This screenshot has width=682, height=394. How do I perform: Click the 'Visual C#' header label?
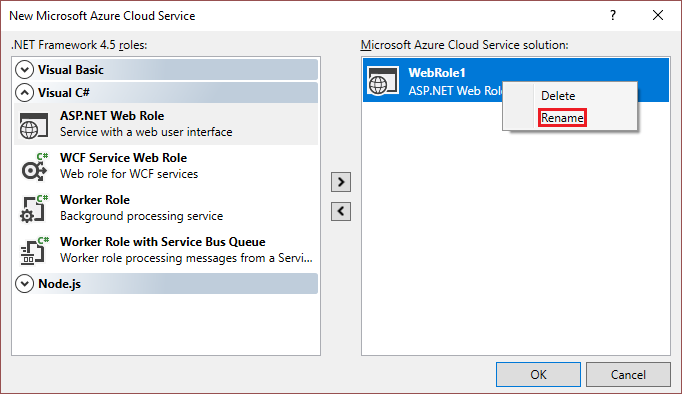(64, 93)
